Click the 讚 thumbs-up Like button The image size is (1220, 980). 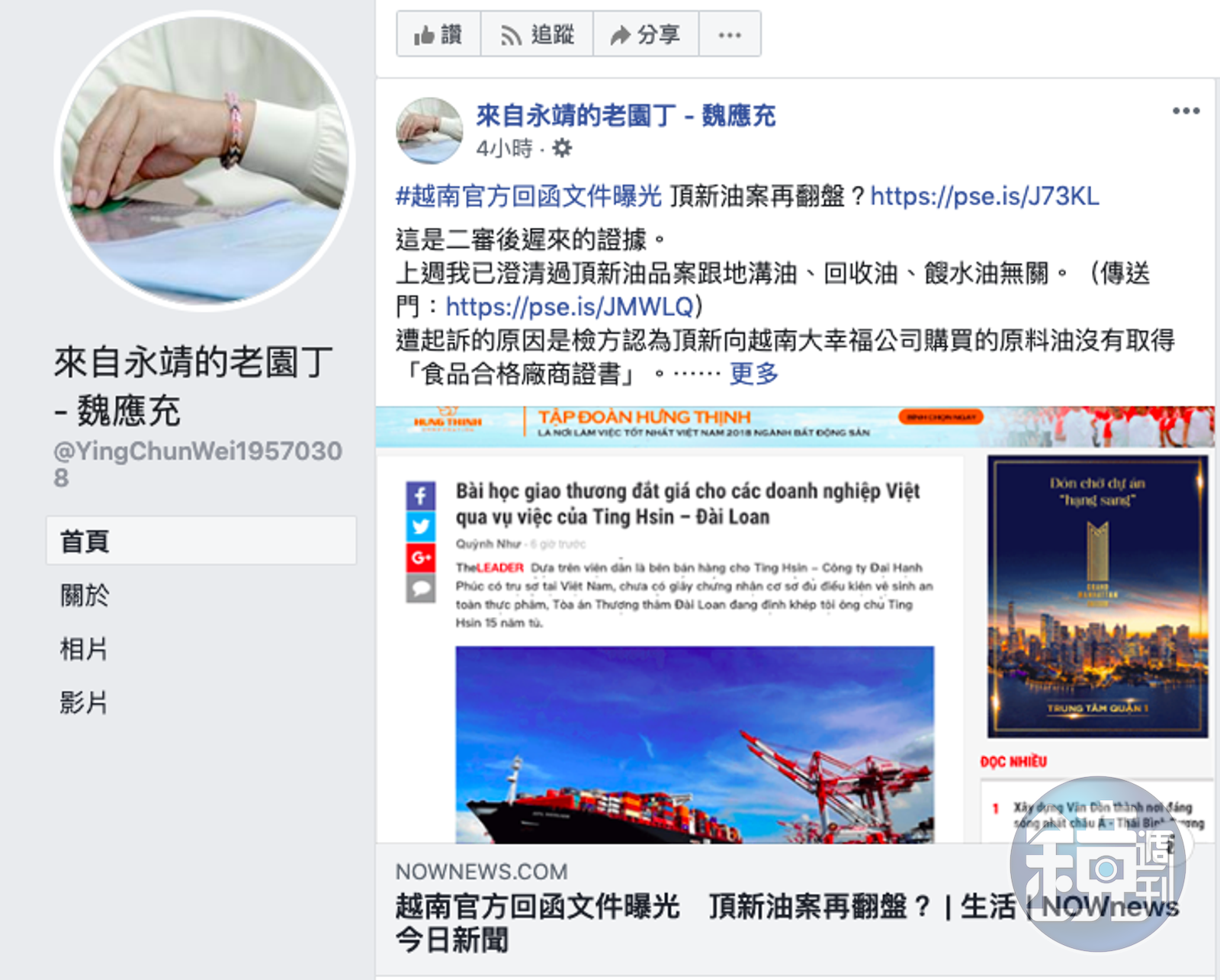pos(438,34)
